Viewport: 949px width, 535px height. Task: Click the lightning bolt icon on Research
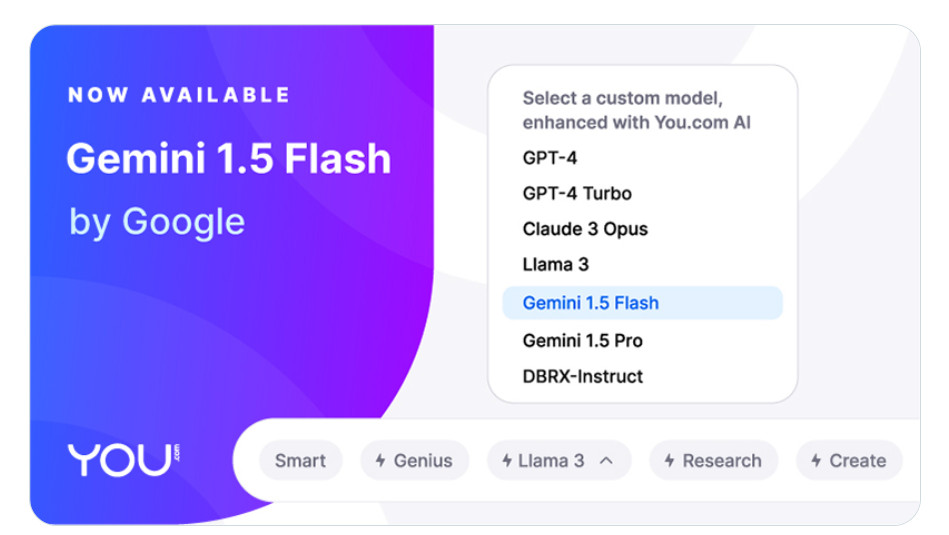click(x=669, y=461)
